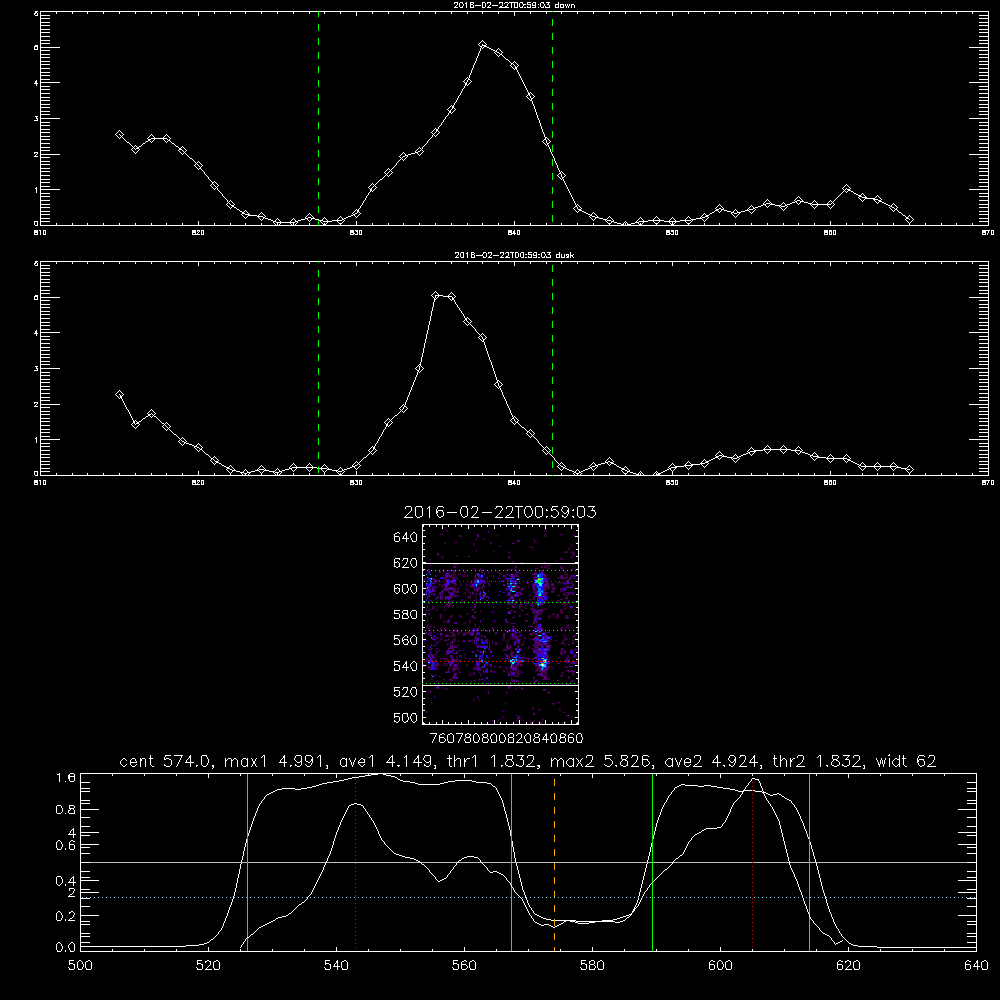This screenshot has height=1000, width=1000.
Task: Click the 'thr2 1.832' value in the stats title
Action: [818, 761]
